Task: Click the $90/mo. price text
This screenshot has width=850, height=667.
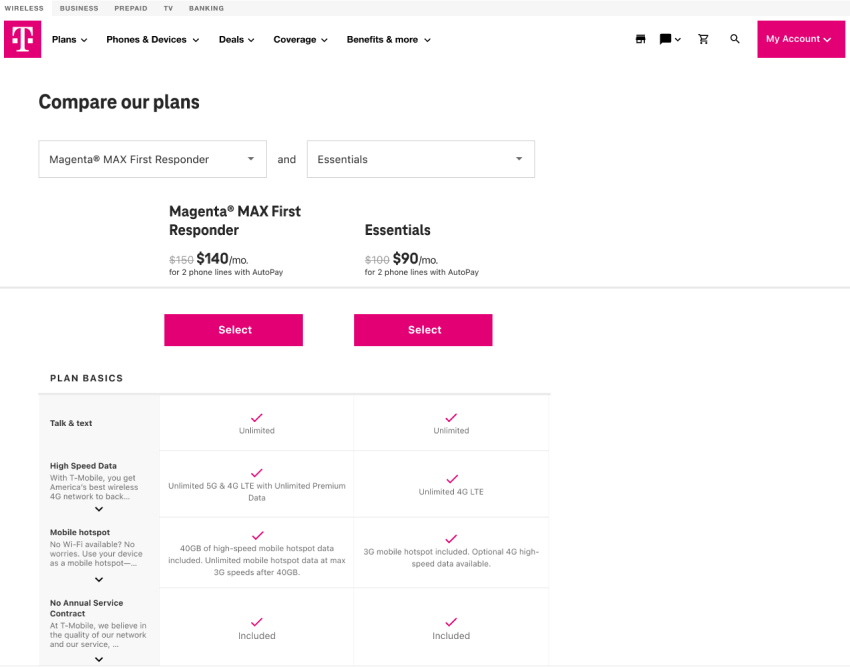Action: tap(415, 259)
